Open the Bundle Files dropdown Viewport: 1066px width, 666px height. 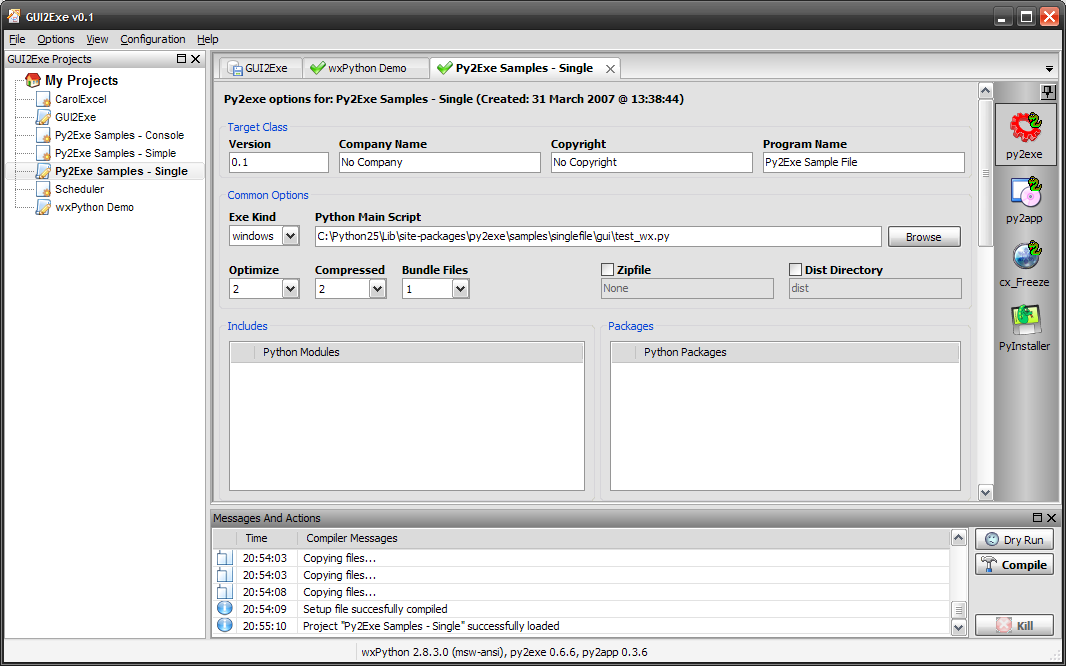click(x=460, y=289)
